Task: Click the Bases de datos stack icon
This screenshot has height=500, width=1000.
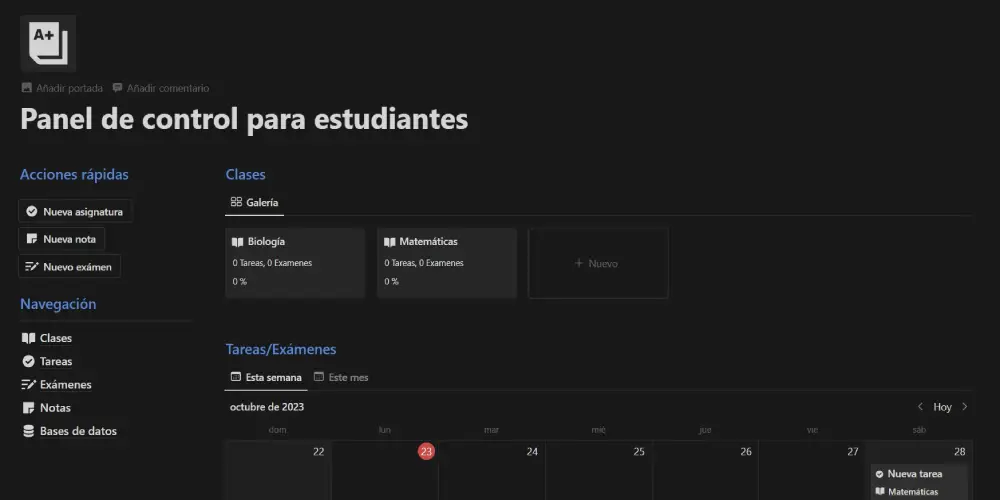Action: click(28, 431)
